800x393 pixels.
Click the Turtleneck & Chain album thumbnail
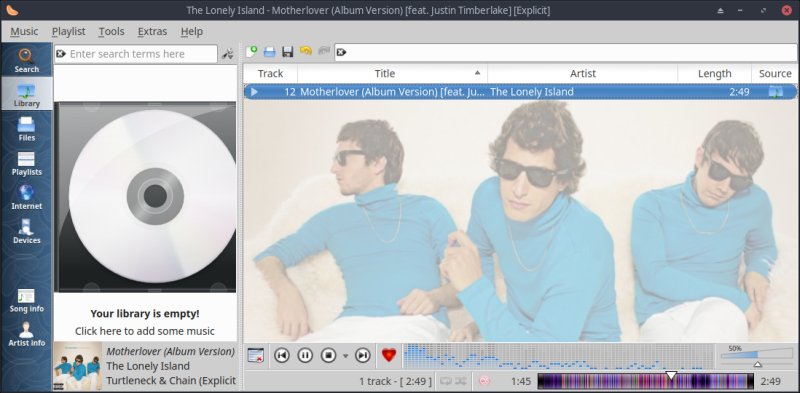click(x=78, y=366)
